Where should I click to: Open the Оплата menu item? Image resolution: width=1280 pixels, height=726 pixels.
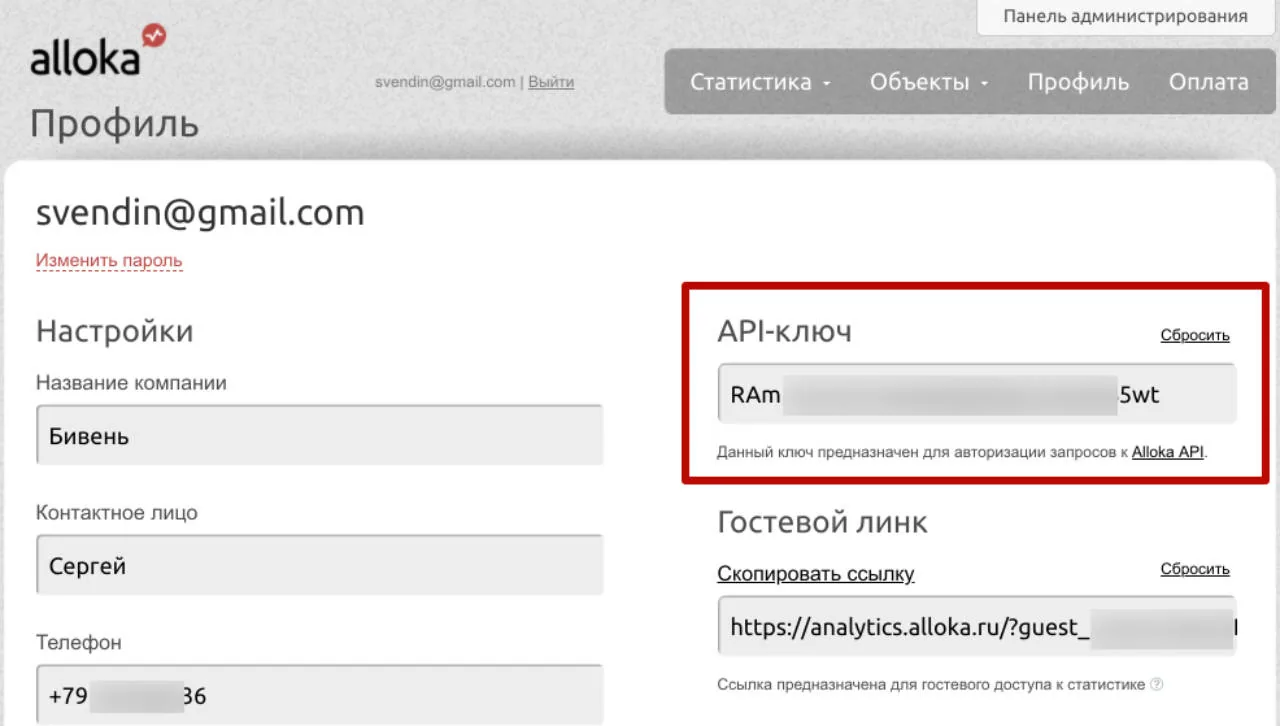tap(1208, 82)
